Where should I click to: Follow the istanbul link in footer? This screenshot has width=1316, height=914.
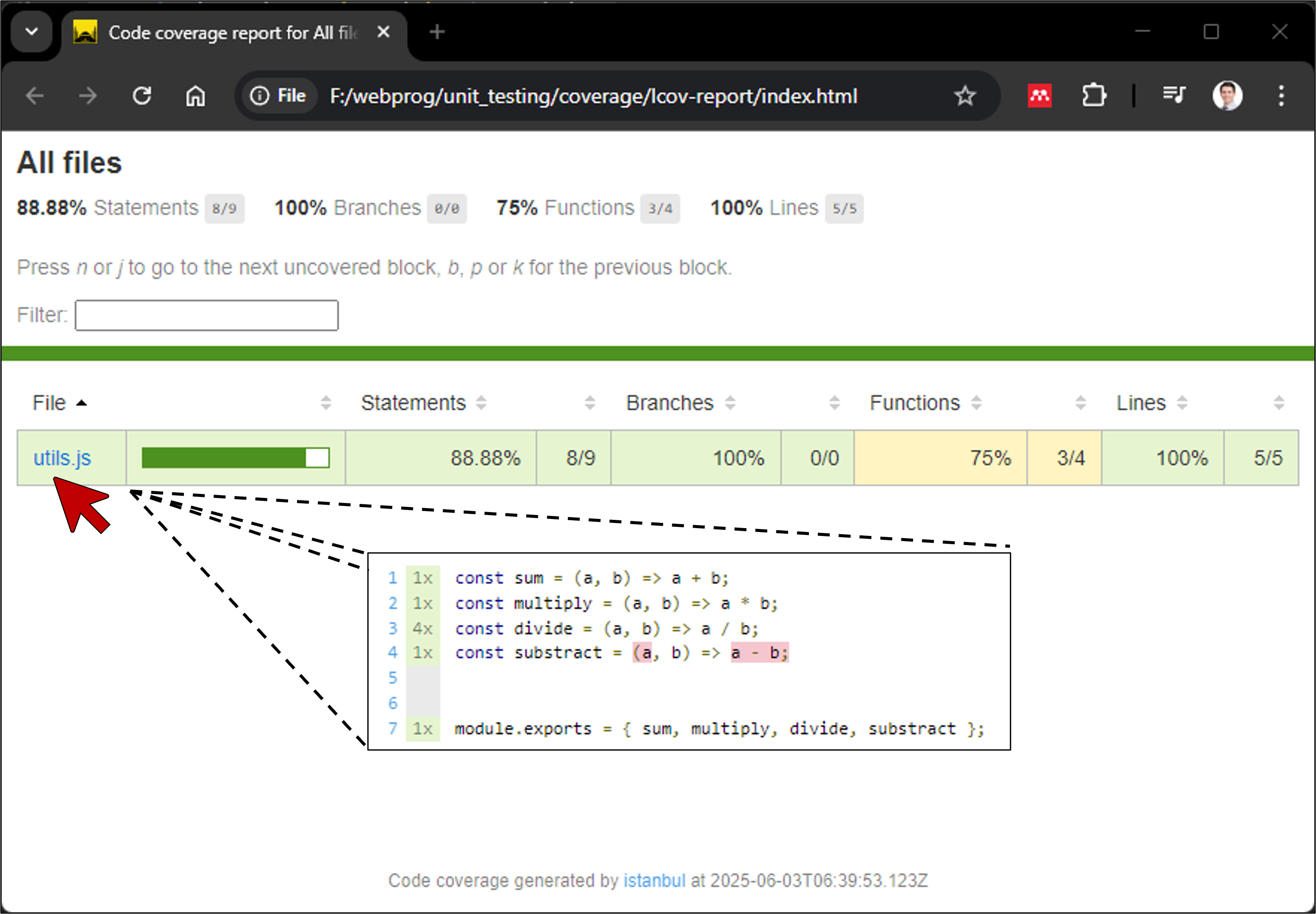point(654,880)
